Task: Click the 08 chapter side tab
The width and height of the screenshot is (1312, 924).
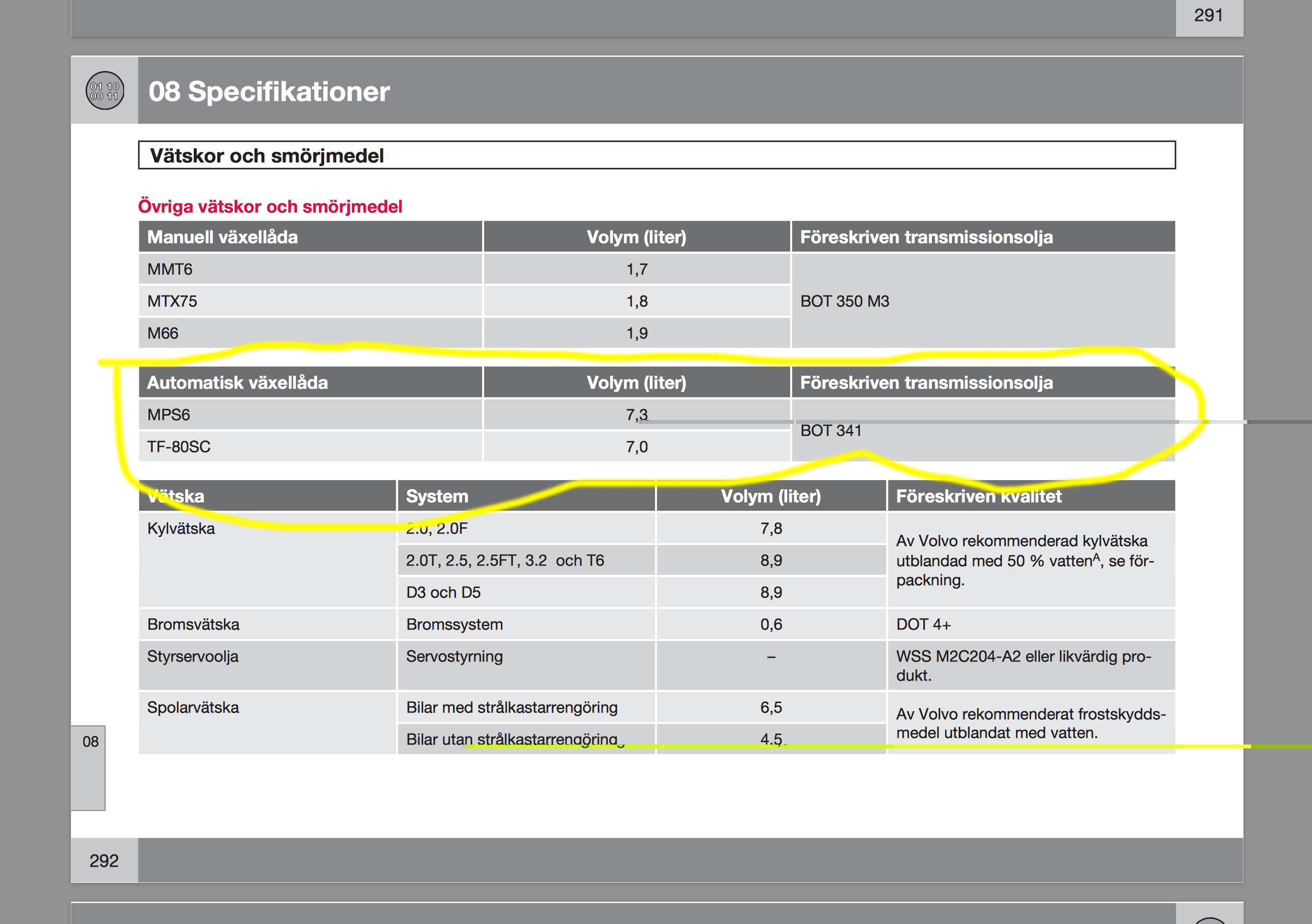Action: [90, 743]
